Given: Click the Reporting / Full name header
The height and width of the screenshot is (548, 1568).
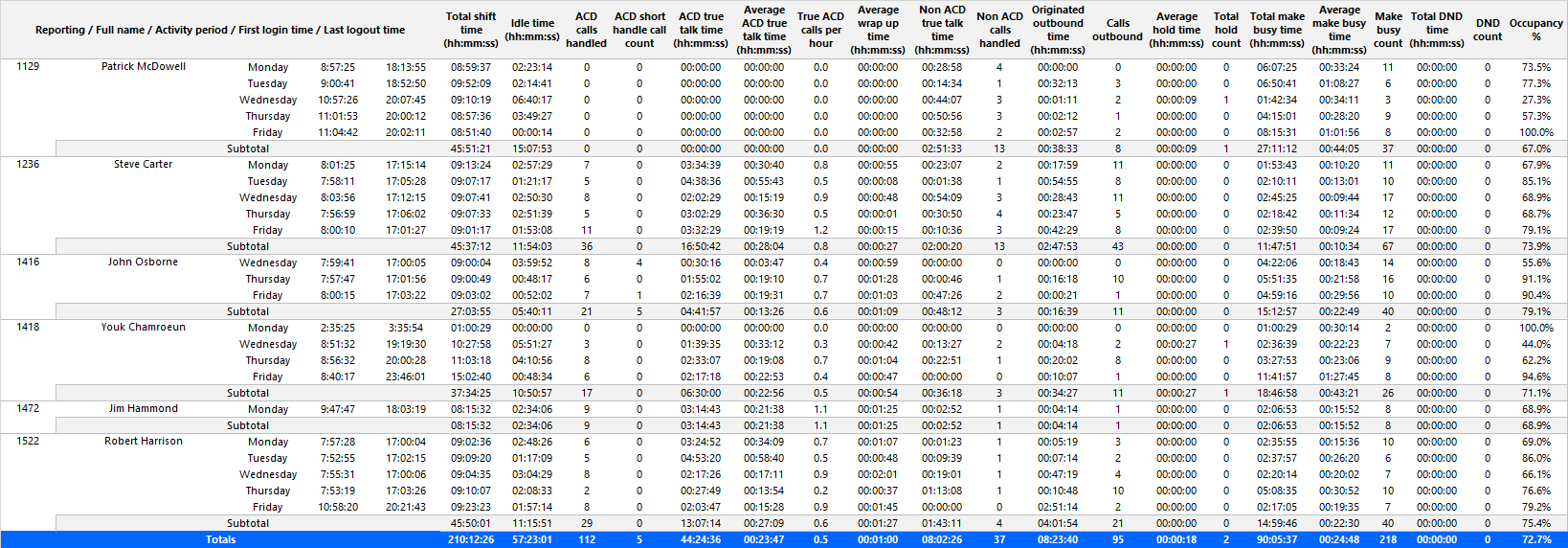Looking at the screenshot, I should tap(220, 30).
